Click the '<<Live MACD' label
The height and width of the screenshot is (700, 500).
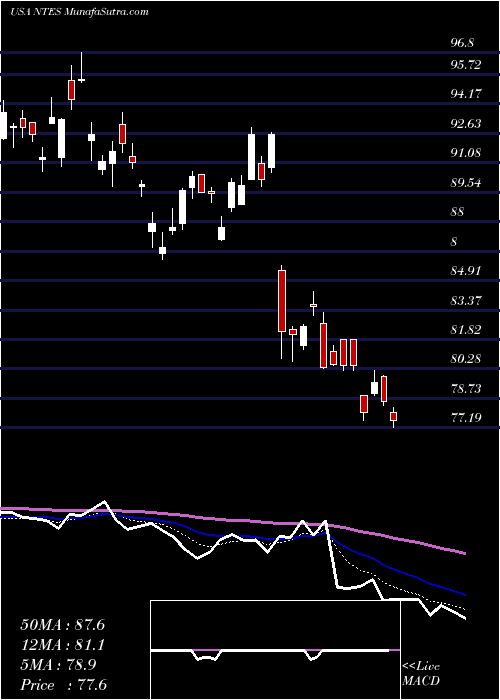[421, 674]
